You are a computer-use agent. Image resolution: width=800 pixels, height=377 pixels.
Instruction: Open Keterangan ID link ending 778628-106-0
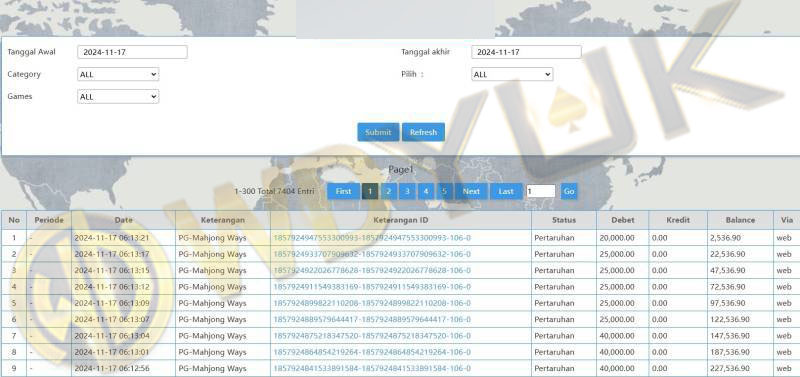tap(372, 270)
